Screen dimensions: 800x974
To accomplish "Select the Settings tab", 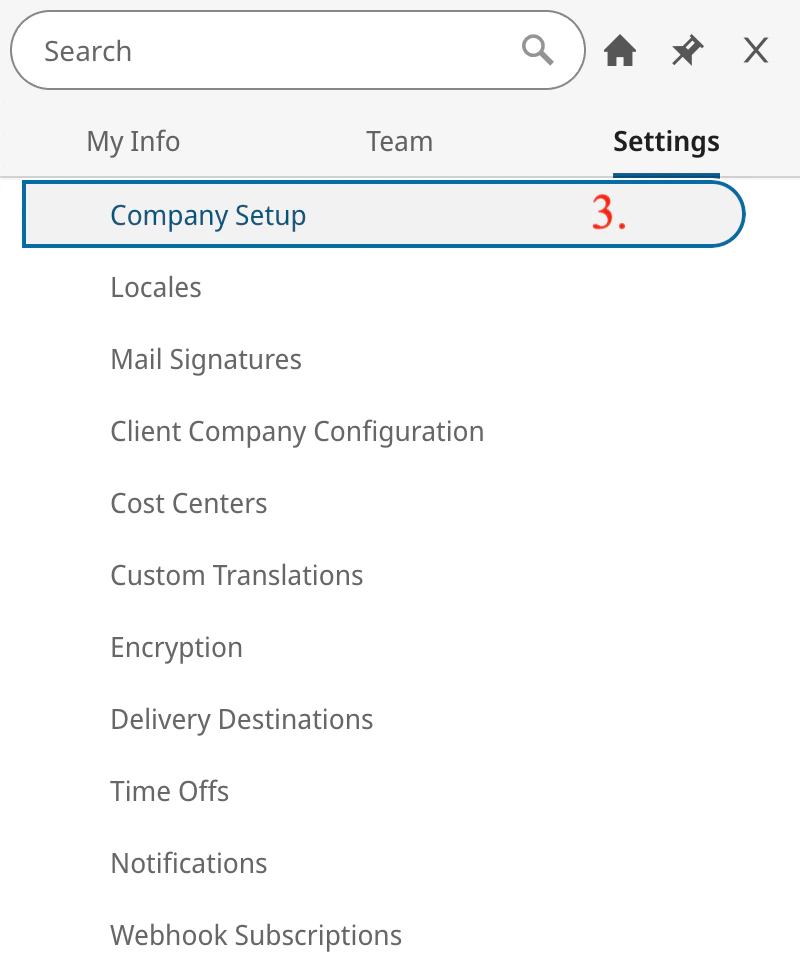I will 666,142.
